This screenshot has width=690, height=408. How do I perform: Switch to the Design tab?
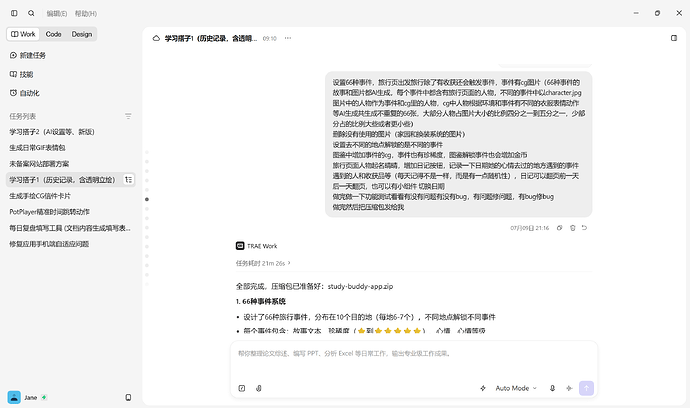(82, 34)
